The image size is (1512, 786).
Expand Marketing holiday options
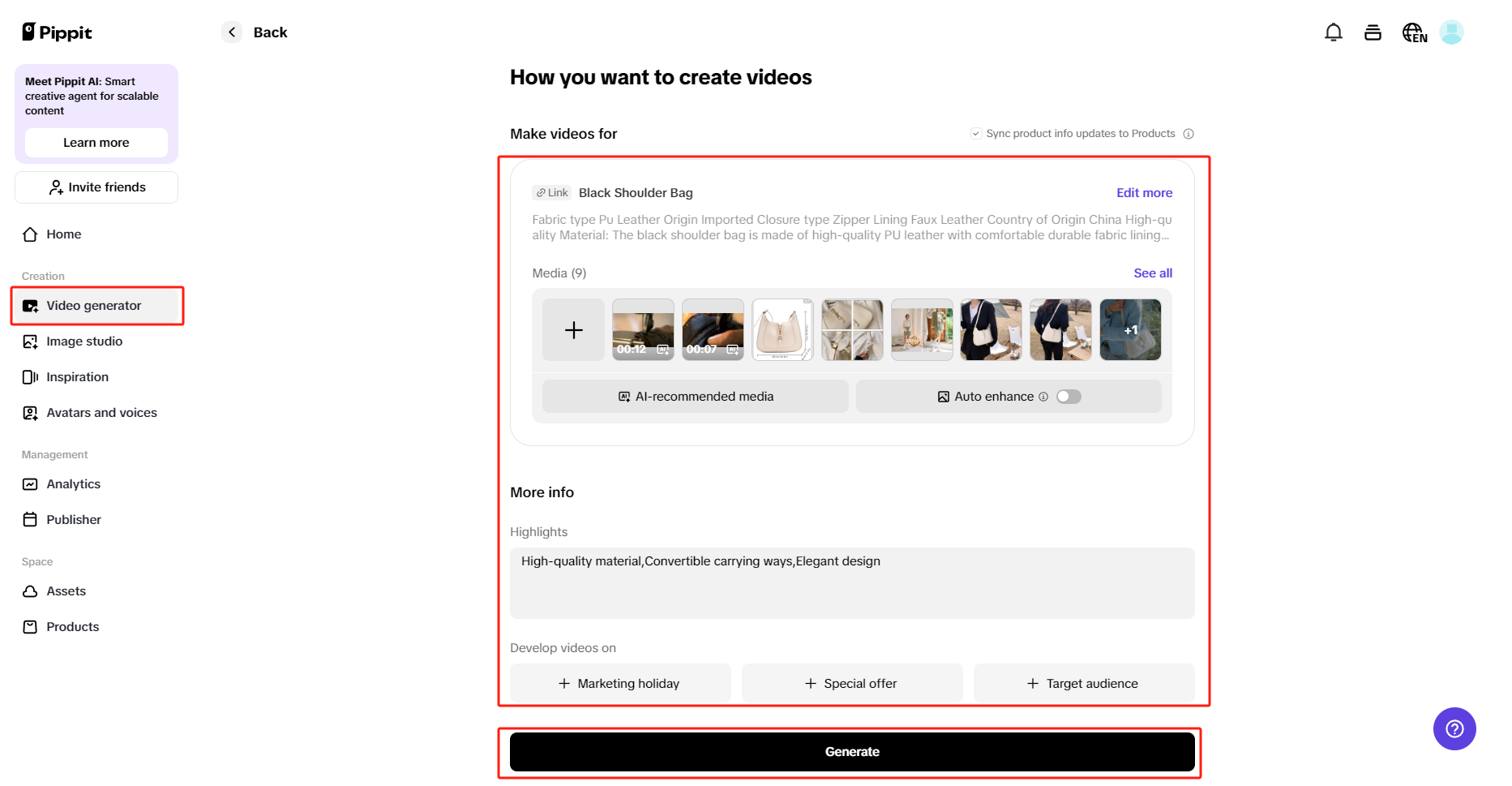(619, 683)
